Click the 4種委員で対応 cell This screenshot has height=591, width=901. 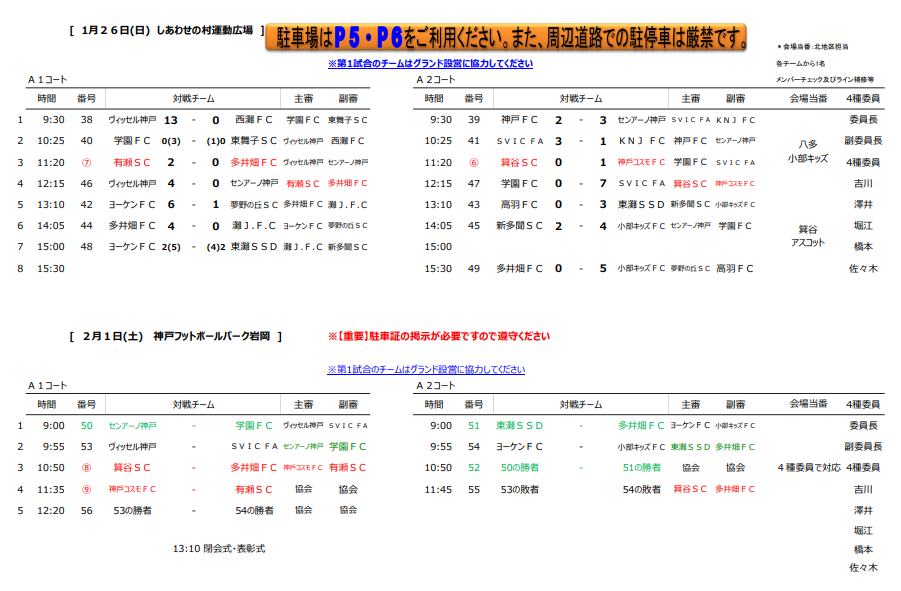808,468
